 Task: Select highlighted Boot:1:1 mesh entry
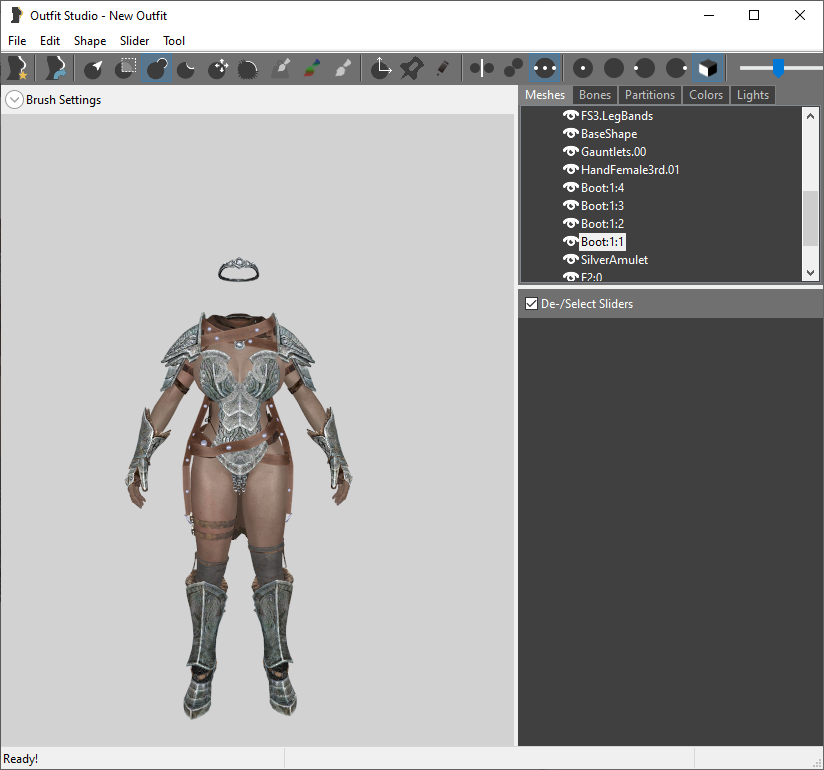[x=602, y=242]
